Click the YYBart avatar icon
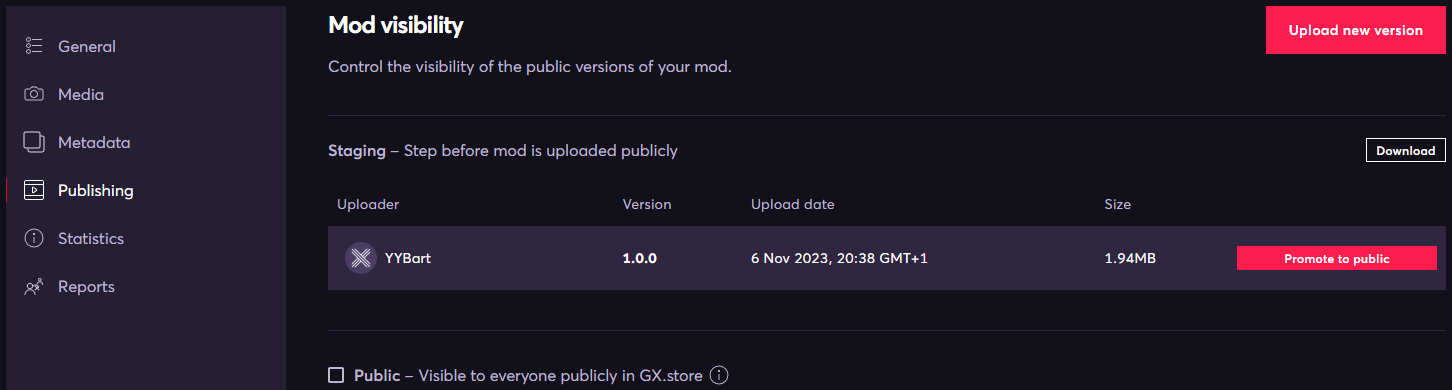 (360, 258)
